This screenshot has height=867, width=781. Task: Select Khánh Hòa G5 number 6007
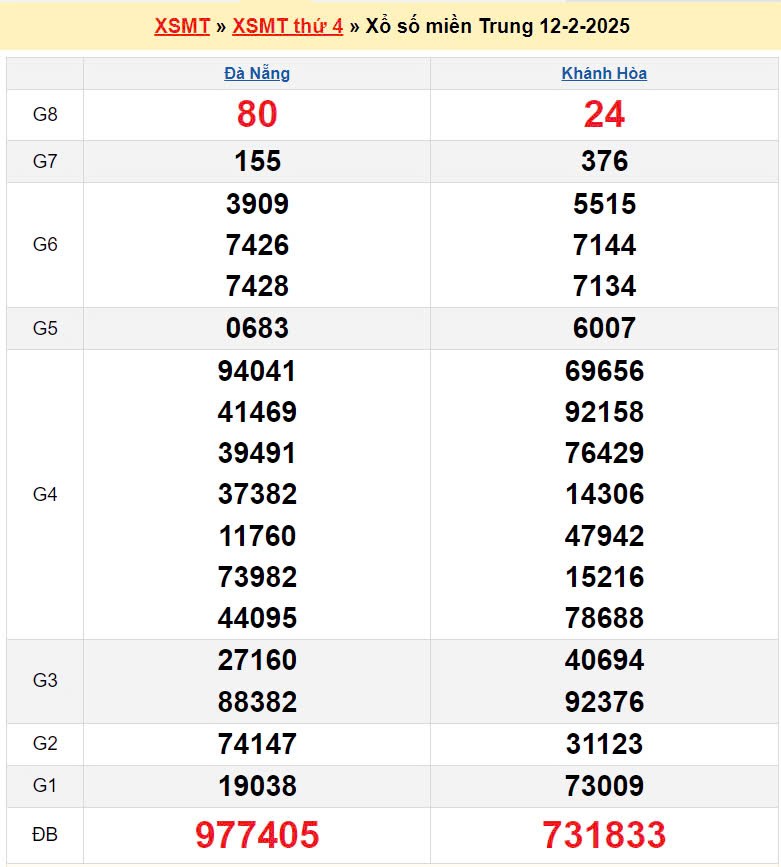pos(604,328)
